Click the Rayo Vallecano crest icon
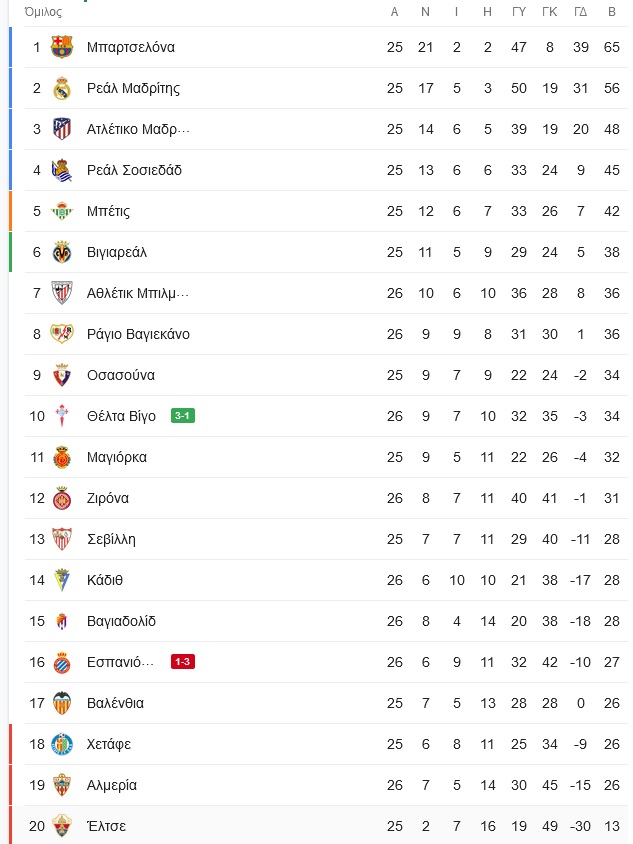Image resolution: width=633 pixels, height=844 pixels. pos(62,334)
